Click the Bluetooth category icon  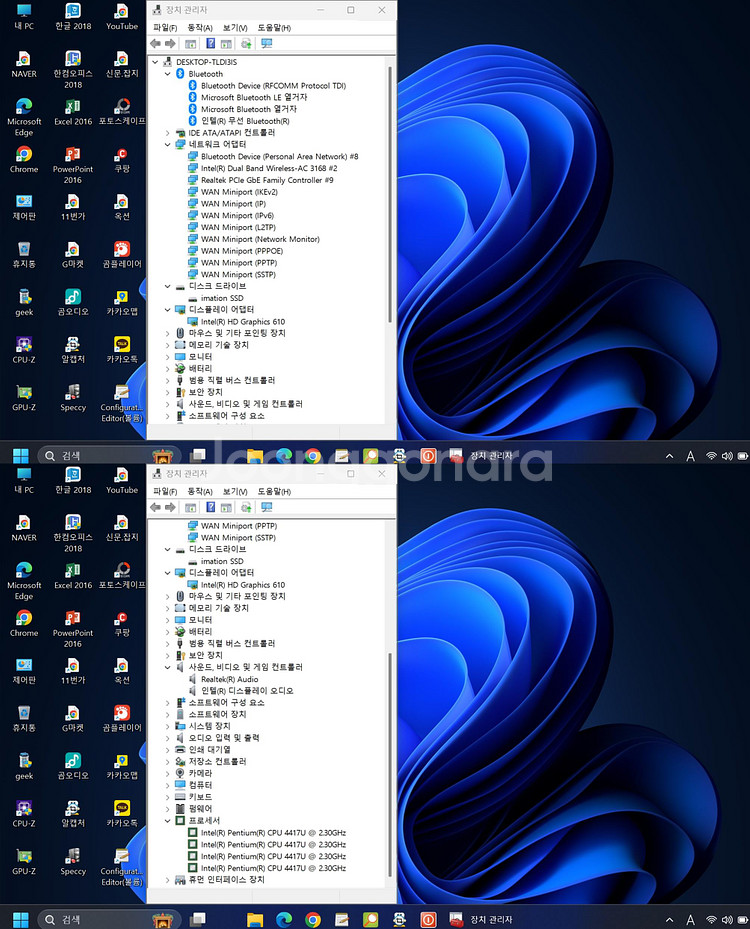point(180,73)
